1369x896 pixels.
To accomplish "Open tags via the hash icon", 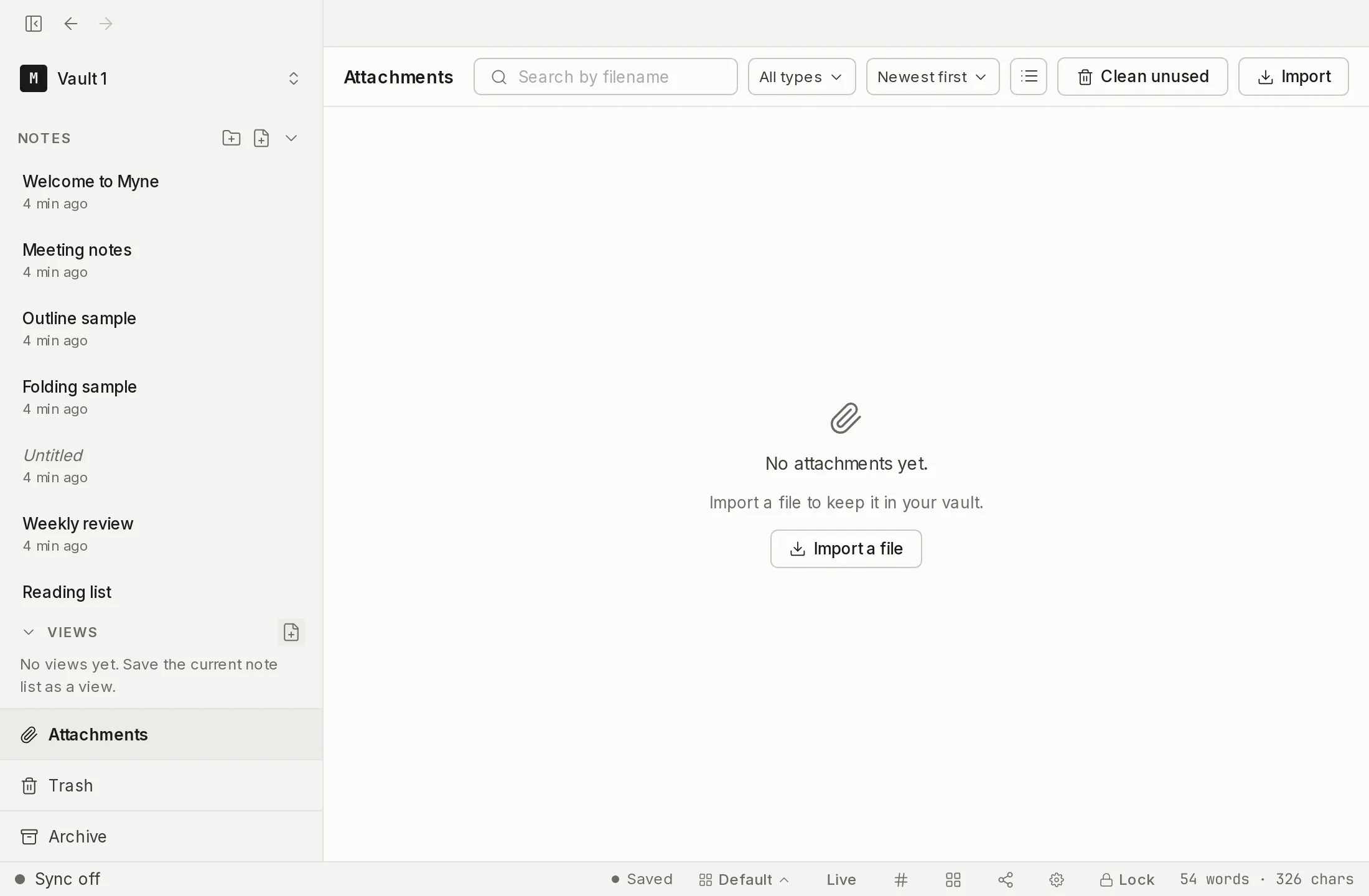I will pos(901,880).
